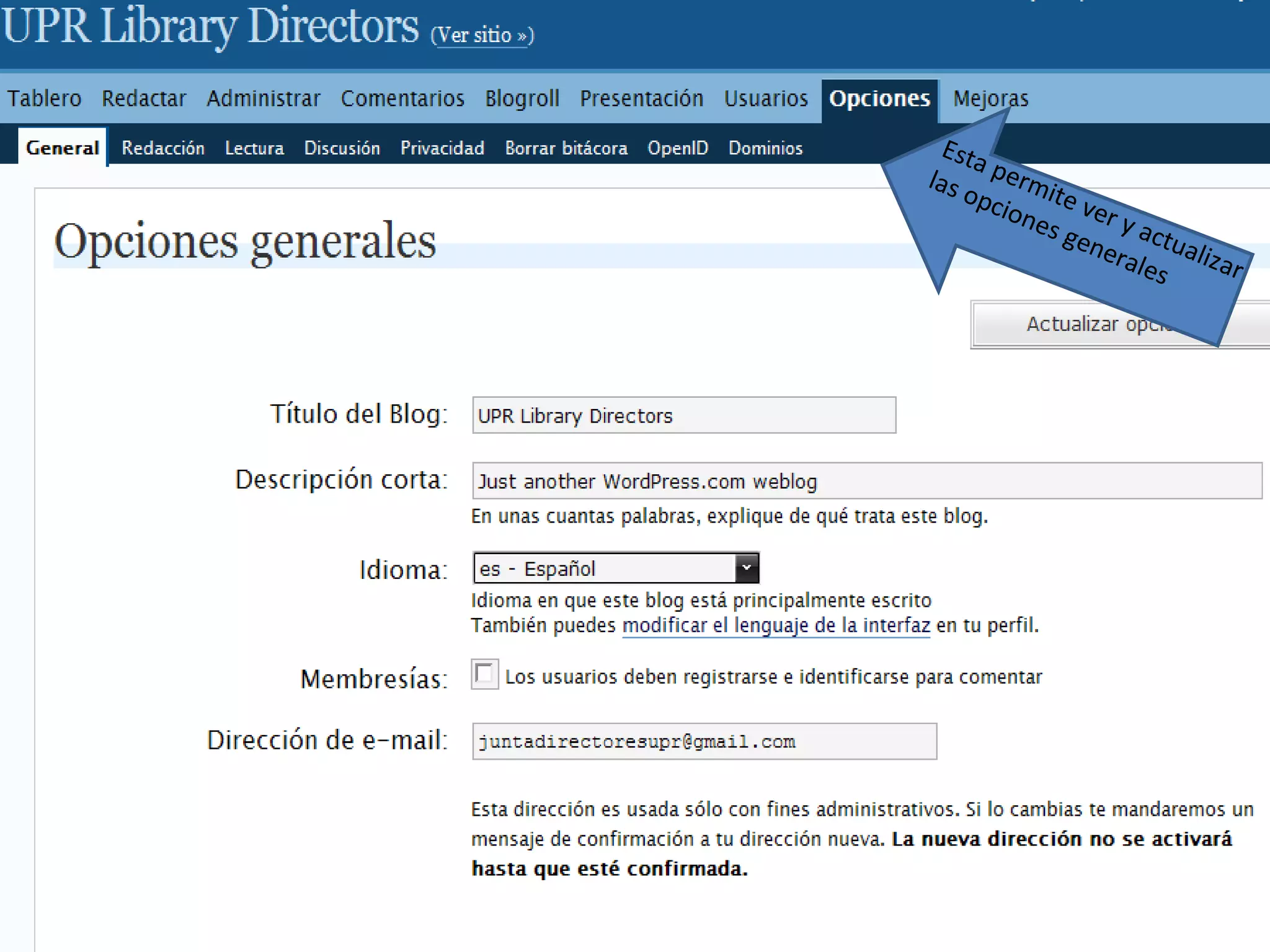Click the 'Descripción corta:' label

[x=342, y=480]
